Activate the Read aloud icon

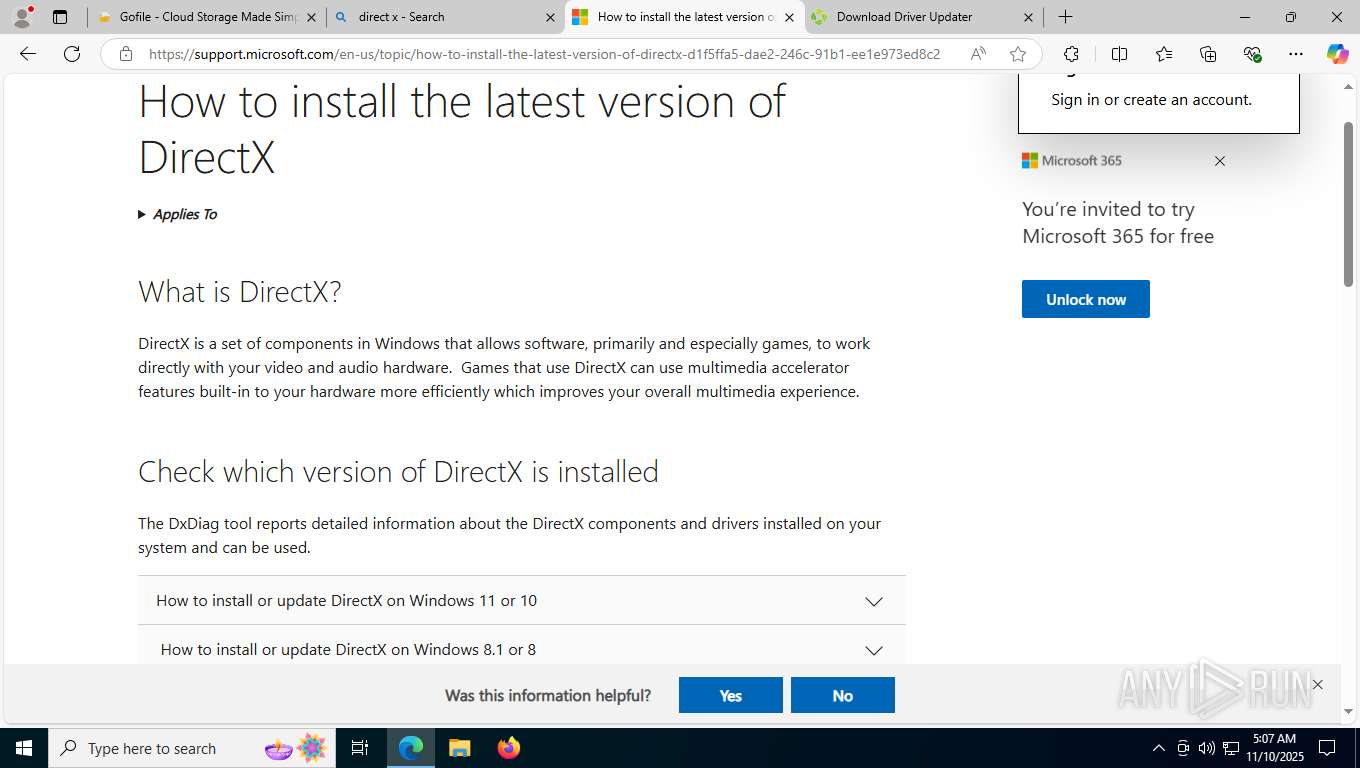point(978,54)
